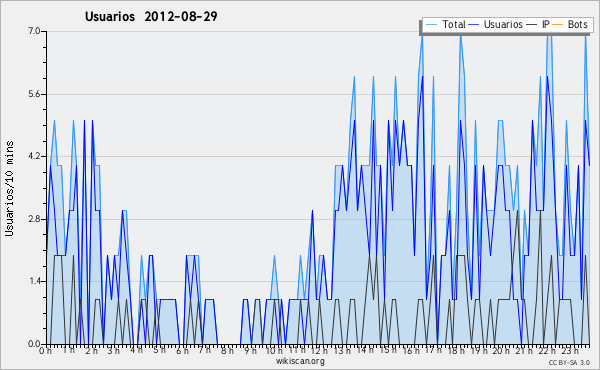This screenshot has width=600, height=370.
Task: Click the 'CC BY-SA 3.0' license text
Action: point(569,362)
